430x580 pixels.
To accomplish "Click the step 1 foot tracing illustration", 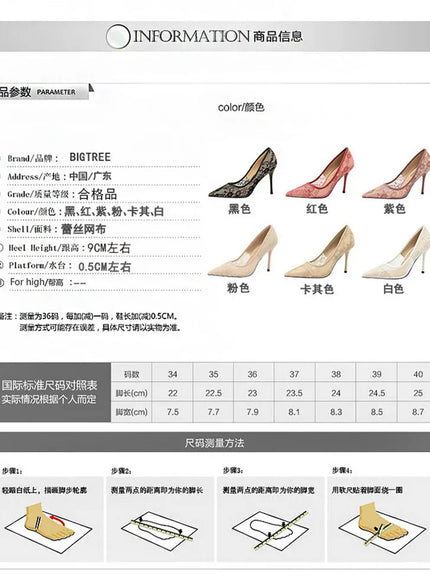I will (49, 527).
